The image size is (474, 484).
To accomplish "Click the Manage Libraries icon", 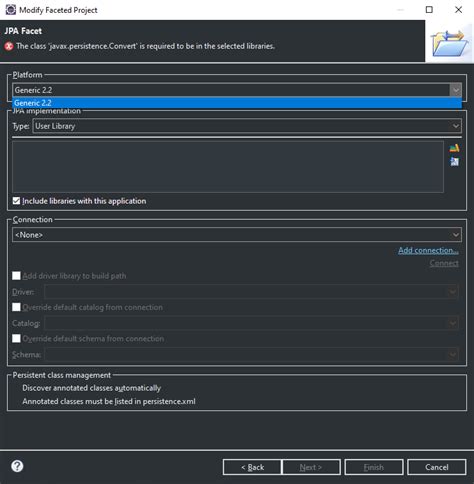I will pos(454,148).
